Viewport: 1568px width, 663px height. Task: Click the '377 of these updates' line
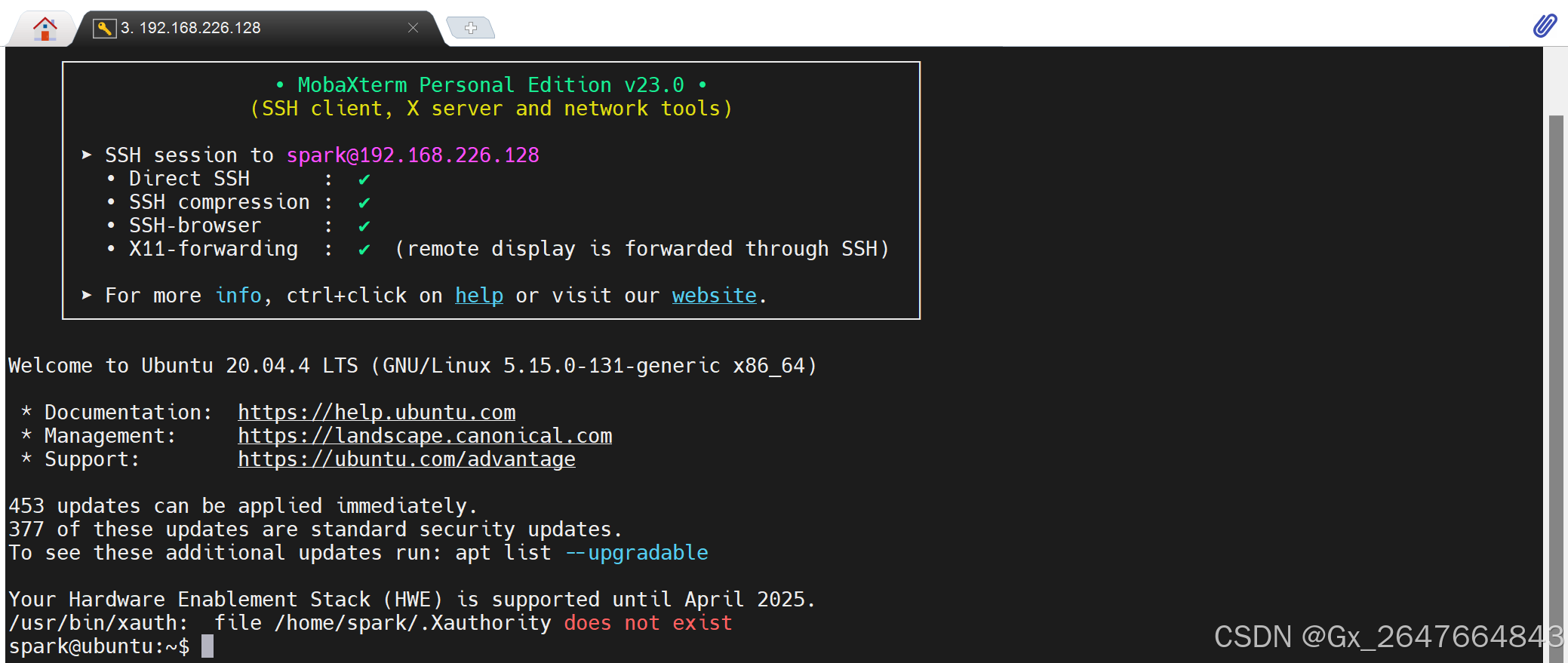315,529
